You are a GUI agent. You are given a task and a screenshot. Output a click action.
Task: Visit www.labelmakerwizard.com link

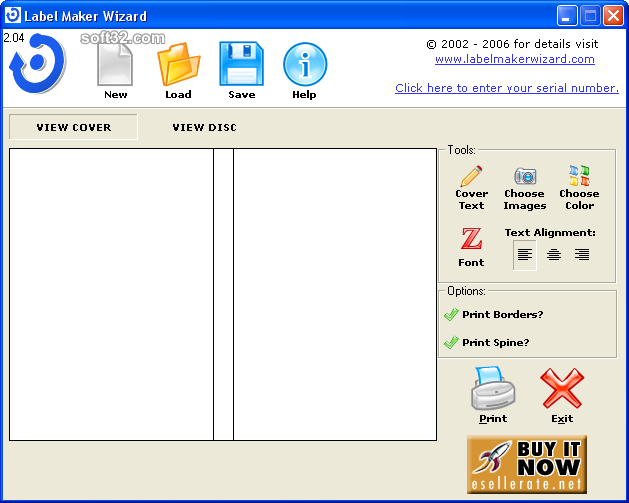[x=515, y=59]
